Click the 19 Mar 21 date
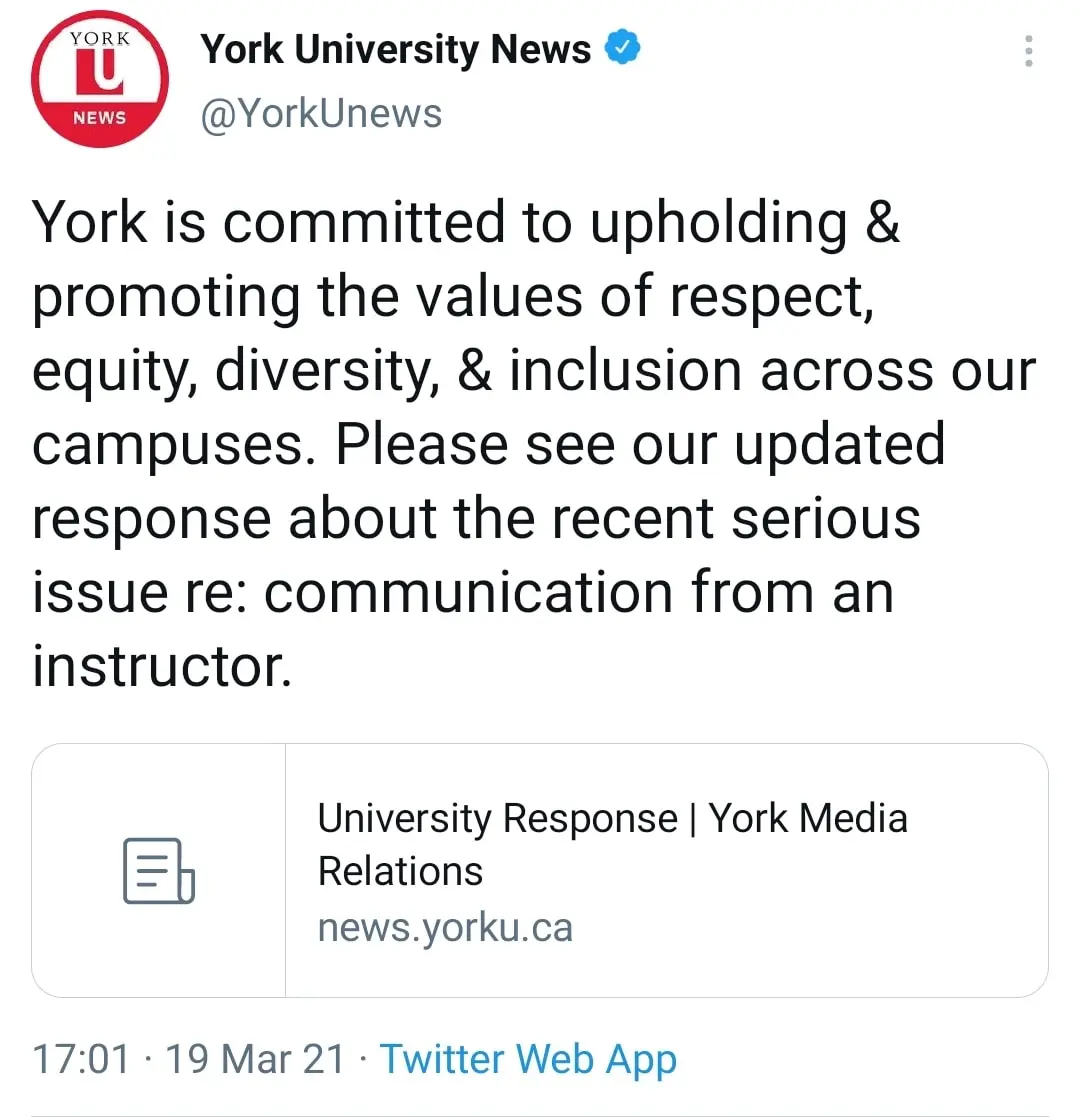Screen dimensions: 1080x1117 [255, 1059]
